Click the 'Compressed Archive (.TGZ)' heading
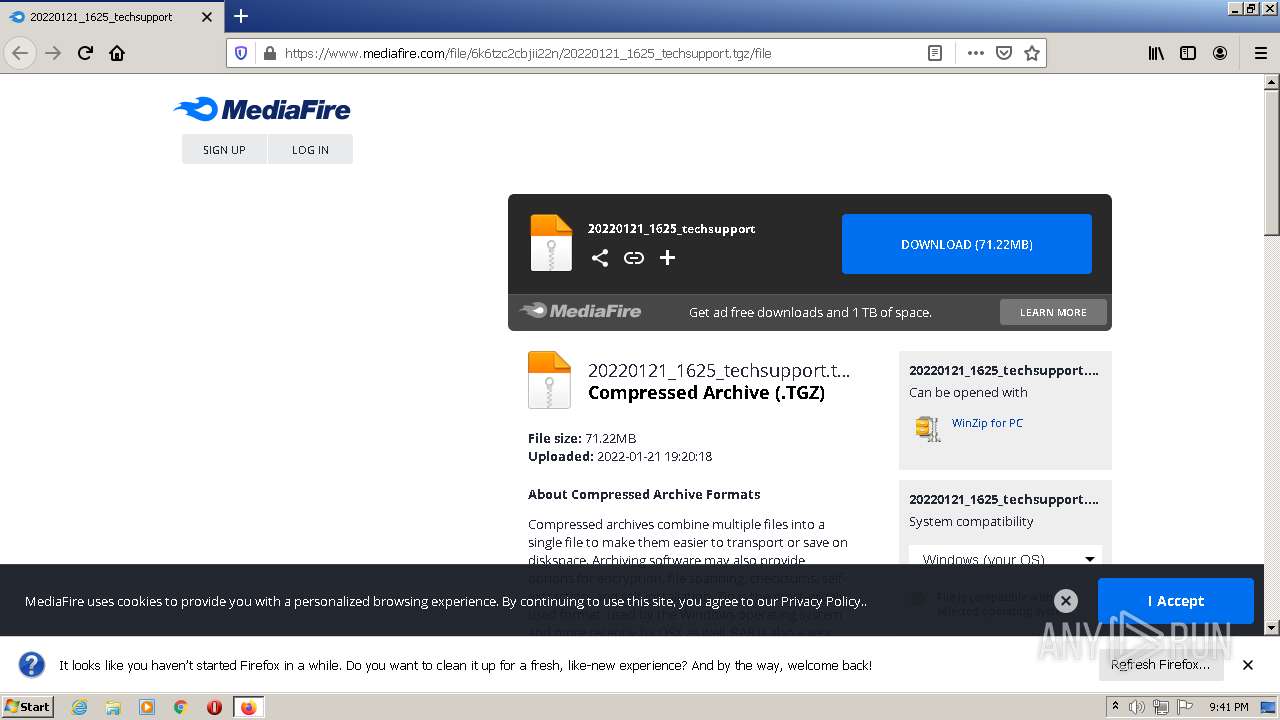Viewport: 1280px width, 720px height. point(707,393)
